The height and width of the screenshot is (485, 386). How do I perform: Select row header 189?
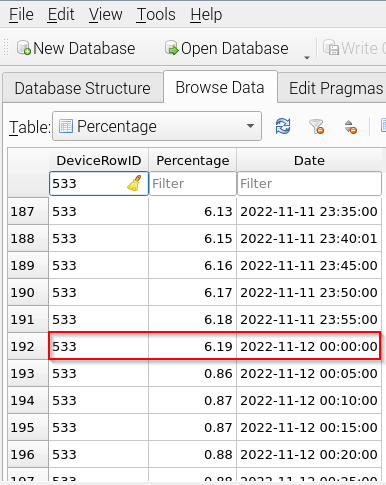coord(28,265)
